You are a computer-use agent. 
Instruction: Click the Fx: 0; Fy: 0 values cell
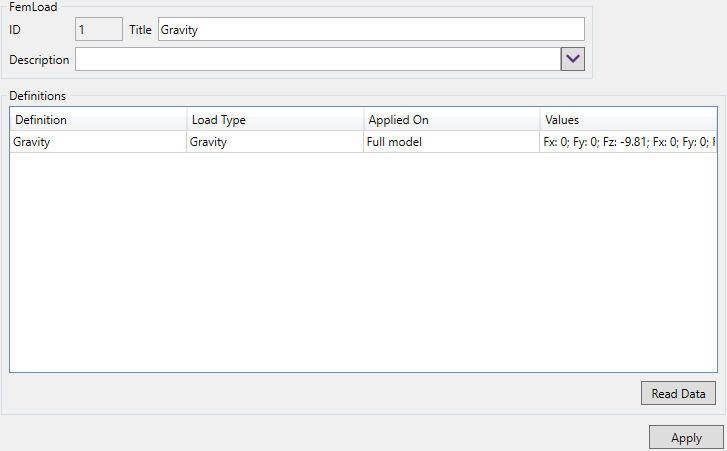click(x=628, y=142)
